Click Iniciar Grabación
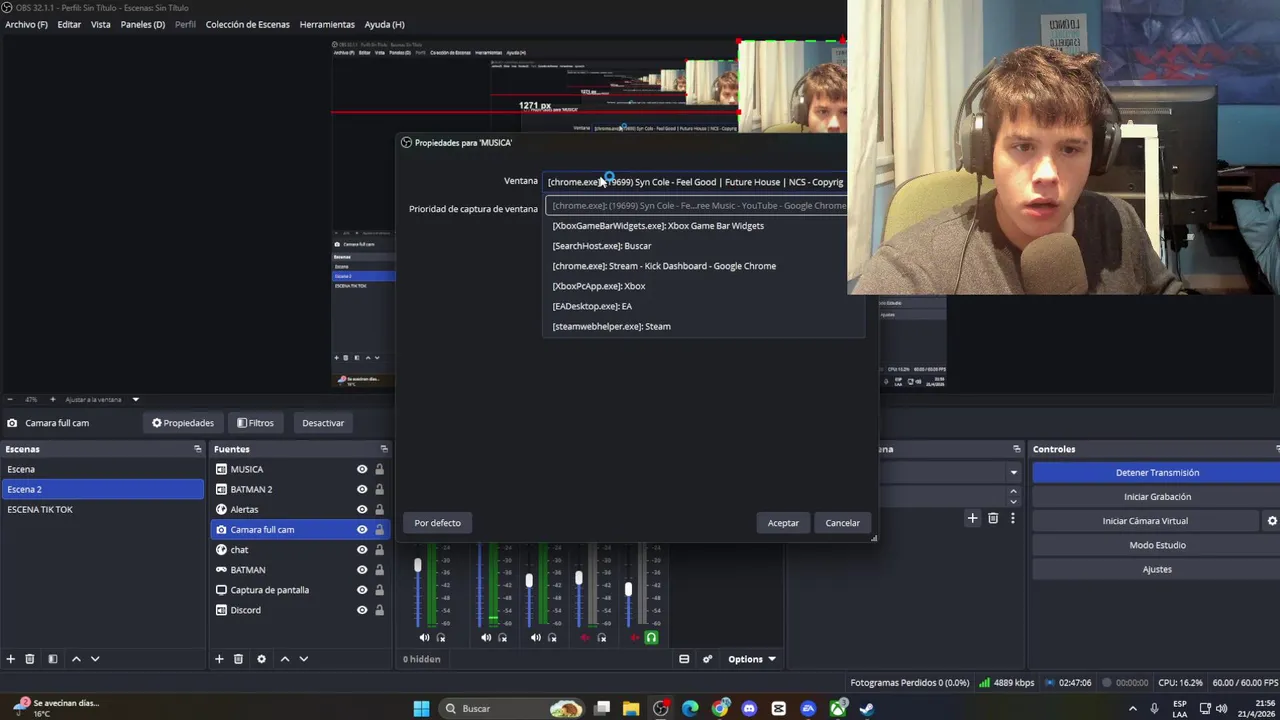Image resolution: width=1280 pixels, height=720 pixels. [1157, 497]
